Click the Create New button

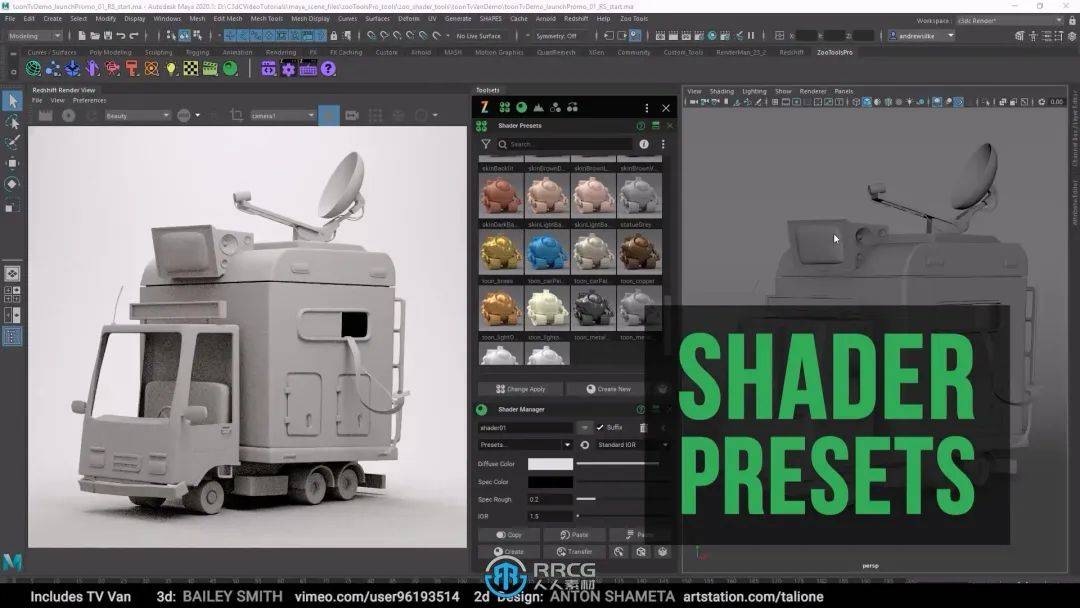tap(611, 389)
